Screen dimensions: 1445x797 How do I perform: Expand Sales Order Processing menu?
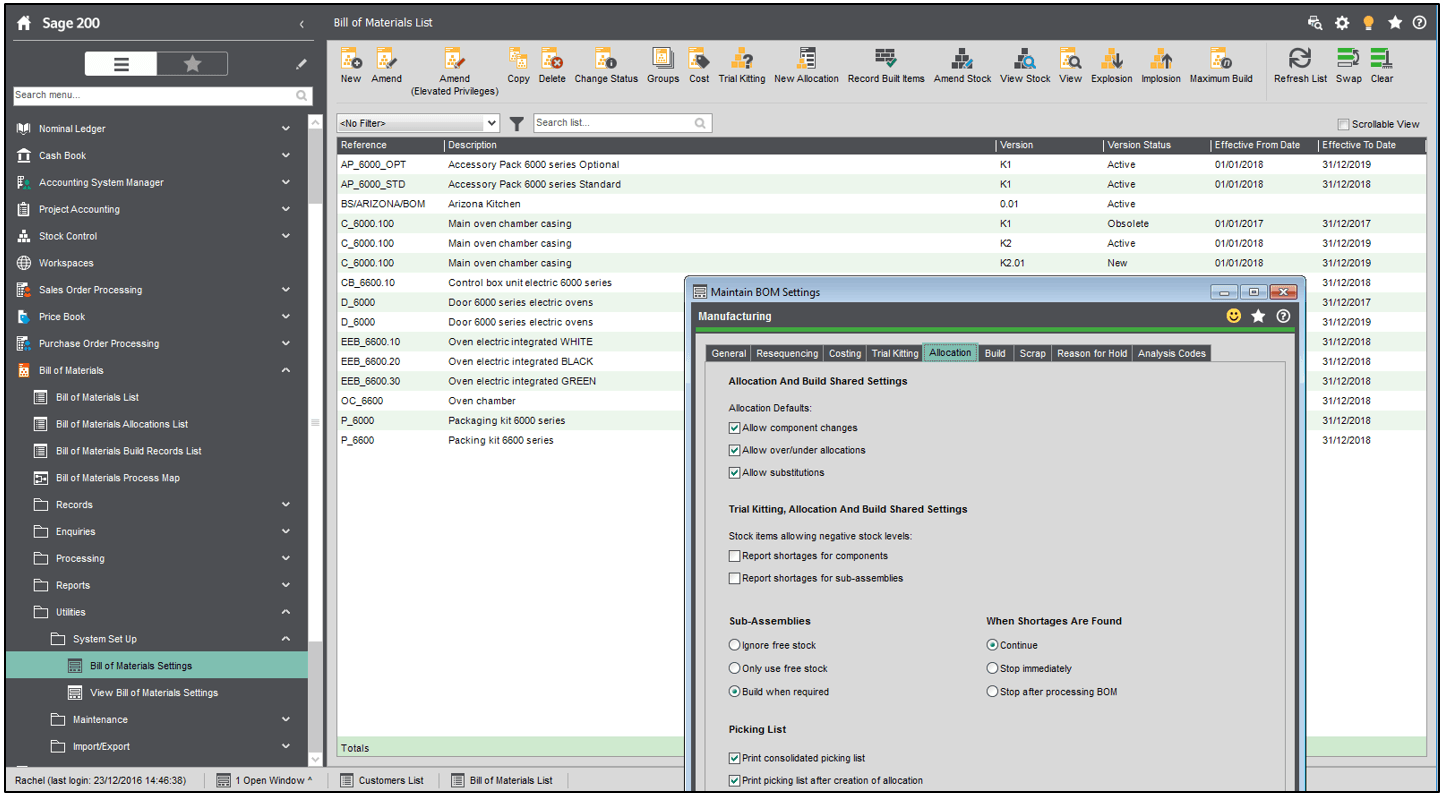coord(286,290)
